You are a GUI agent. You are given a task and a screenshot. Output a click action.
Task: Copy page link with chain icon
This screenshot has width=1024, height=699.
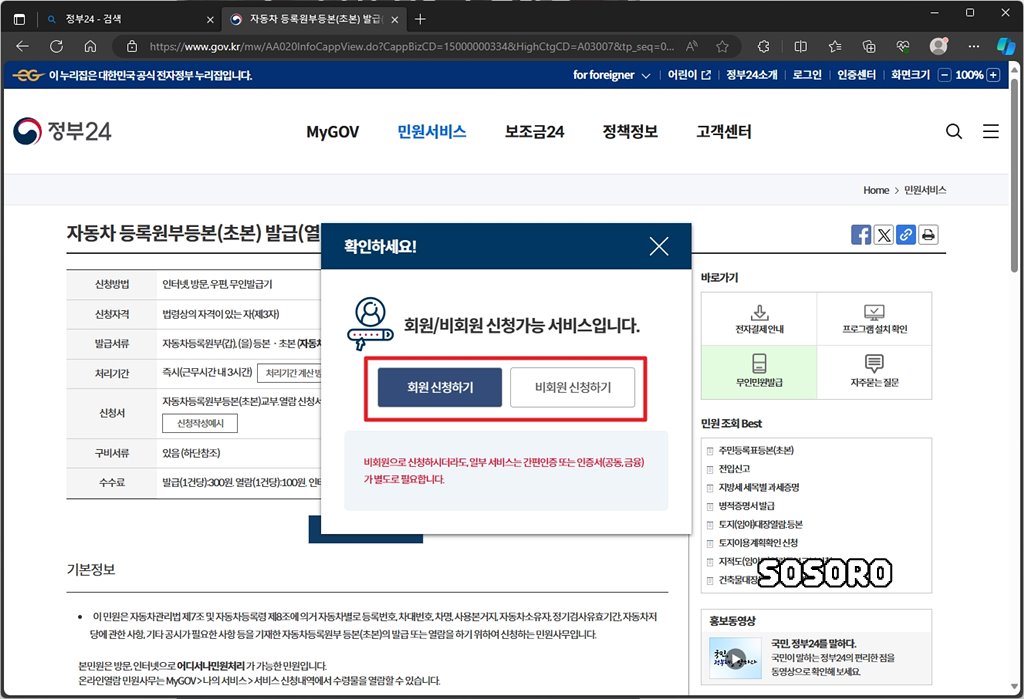(906, 235)
